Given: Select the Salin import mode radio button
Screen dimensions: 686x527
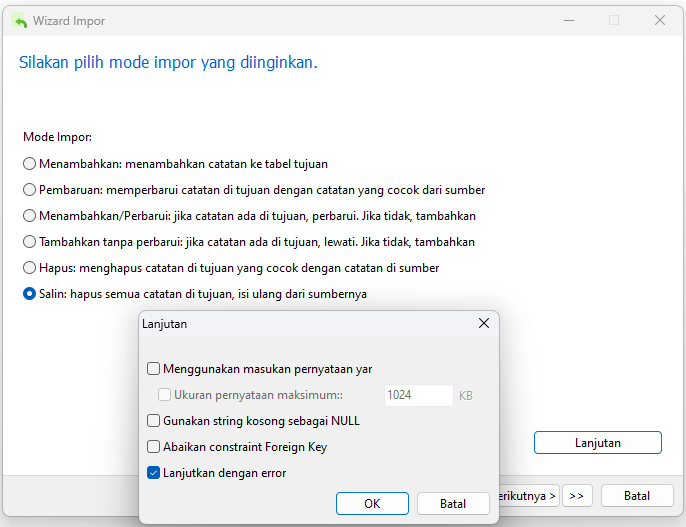Looking at the screenshot, I should (x=29, y=294).
